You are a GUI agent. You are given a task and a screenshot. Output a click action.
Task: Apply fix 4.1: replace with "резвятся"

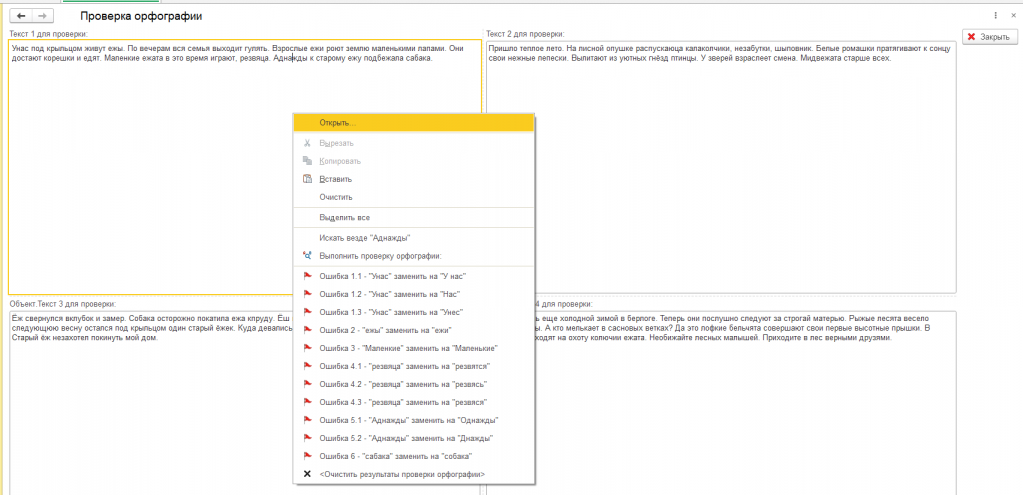(414, 367)
